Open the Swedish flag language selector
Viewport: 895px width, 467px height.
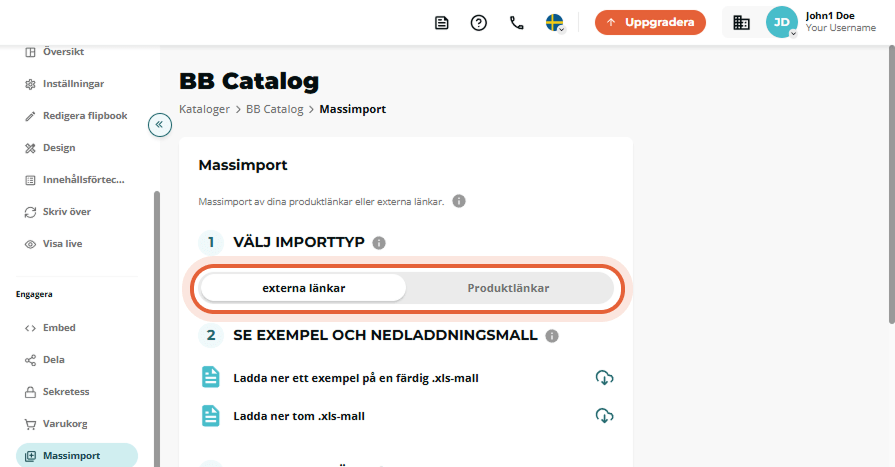[555, 23]
